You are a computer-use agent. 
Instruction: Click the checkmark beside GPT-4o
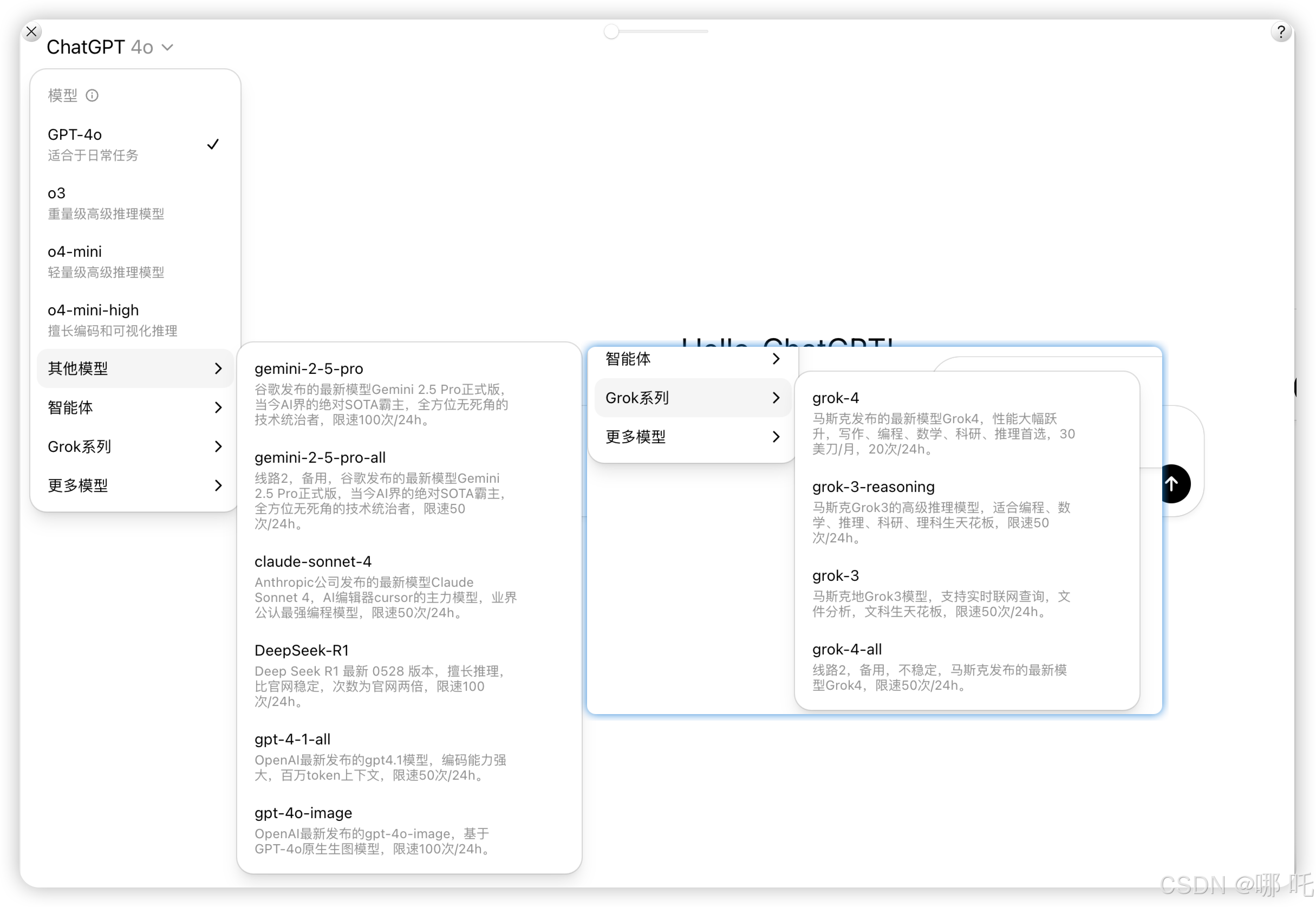[x=213, y=144]
